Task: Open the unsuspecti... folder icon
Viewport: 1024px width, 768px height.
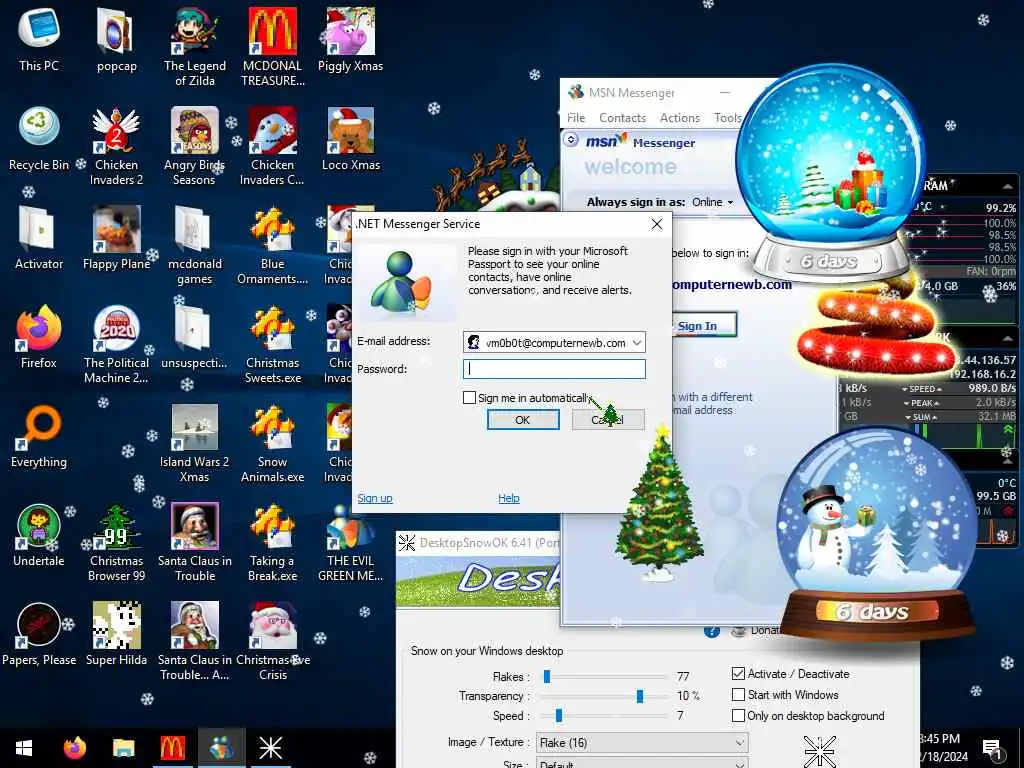Action: [195, 337]
